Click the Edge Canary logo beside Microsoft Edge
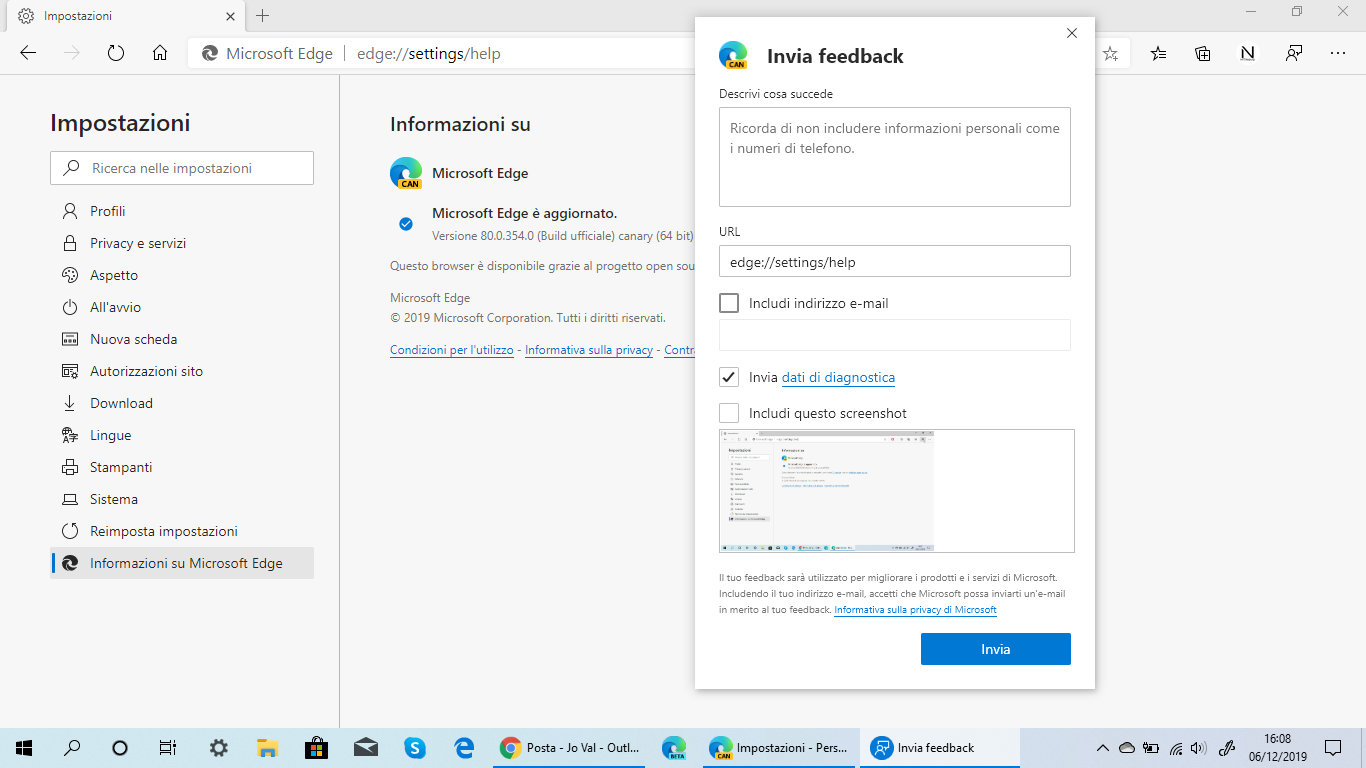The height and width of the screenshot is (768, 1366). 406,173
